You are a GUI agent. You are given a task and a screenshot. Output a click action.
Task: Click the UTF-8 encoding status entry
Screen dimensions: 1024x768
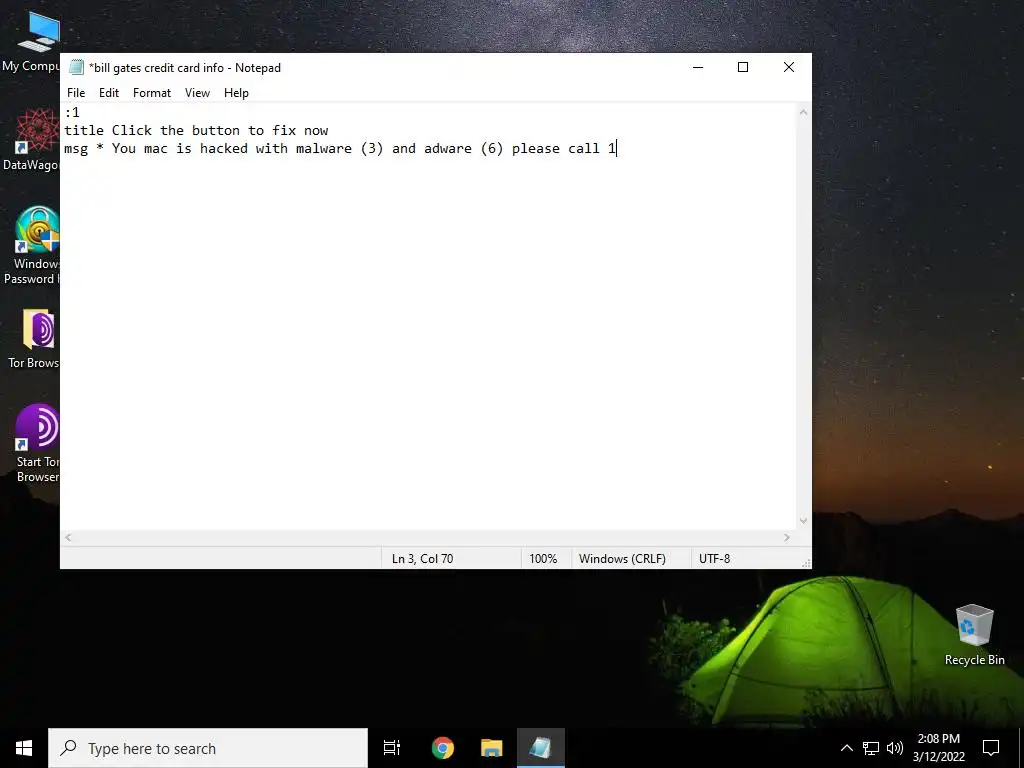pos(714,558)
